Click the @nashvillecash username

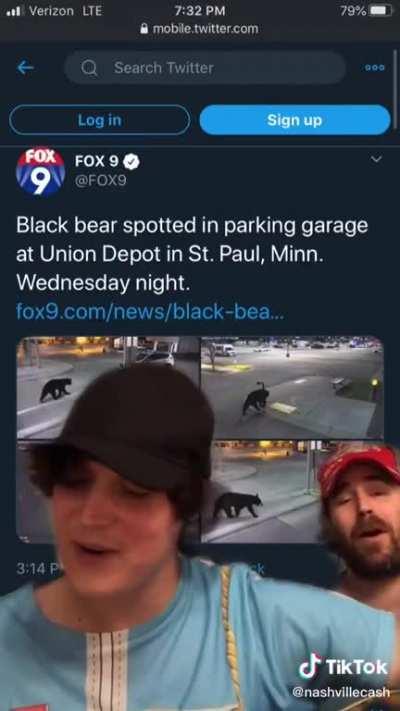pos(341,692)
